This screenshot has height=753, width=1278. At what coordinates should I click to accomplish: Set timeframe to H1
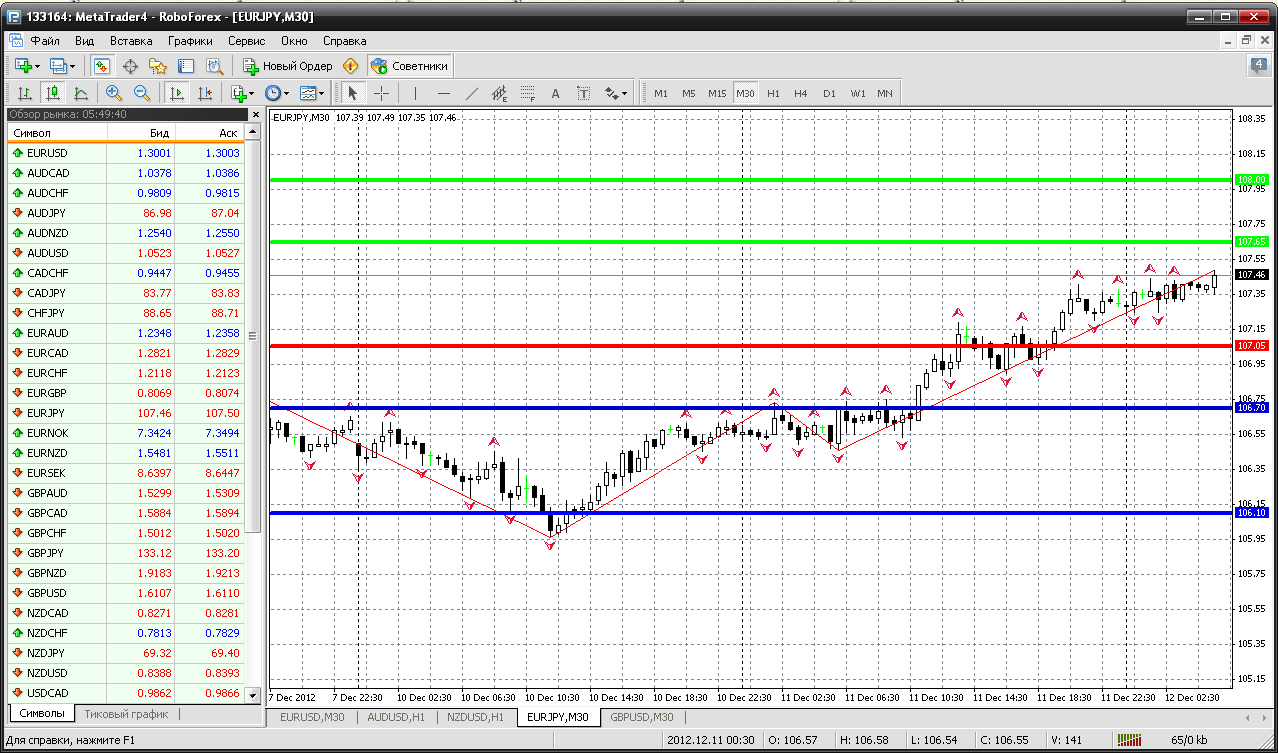773,93
